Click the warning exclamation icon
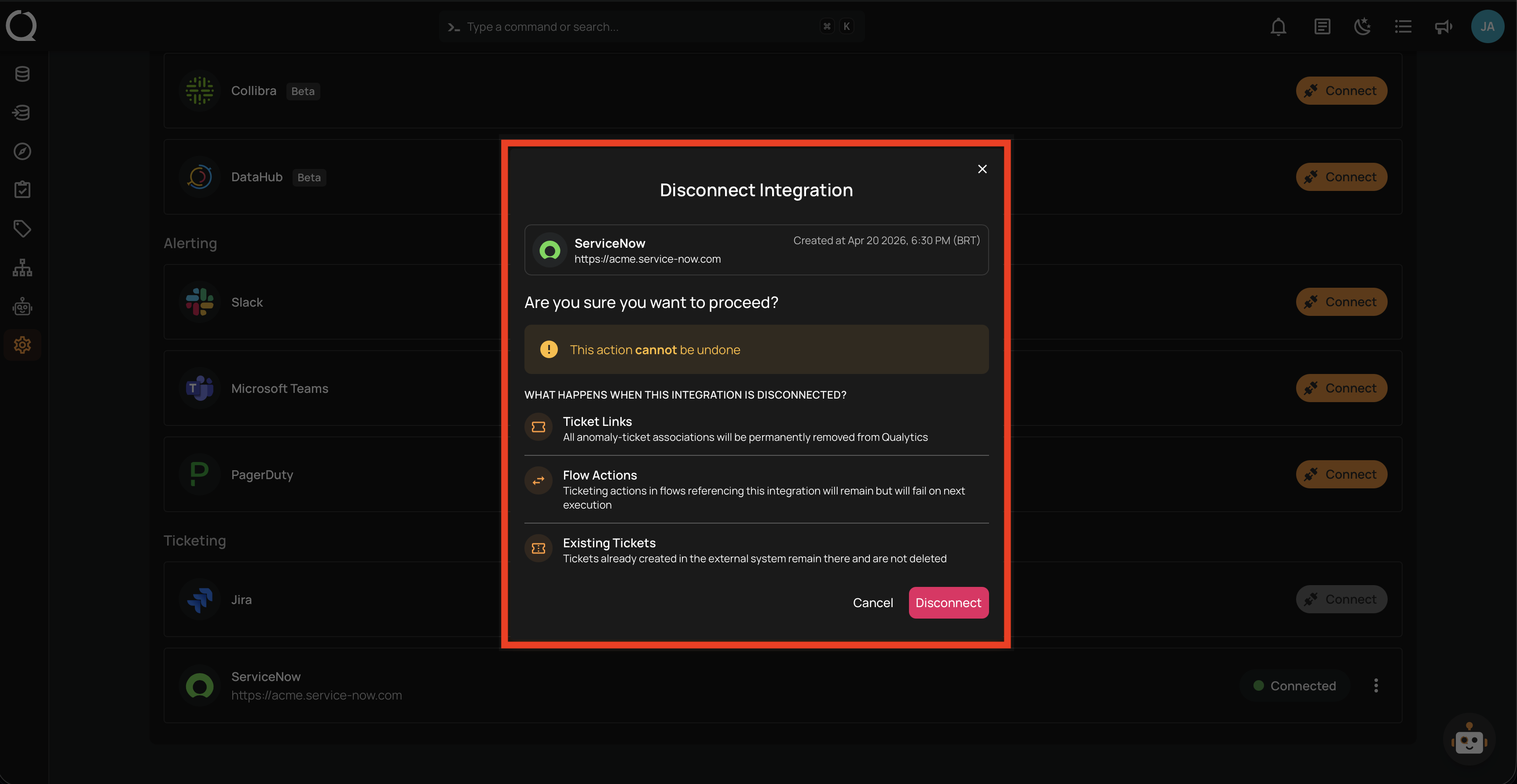This screenshot has width=1517, height=784. 549,349
